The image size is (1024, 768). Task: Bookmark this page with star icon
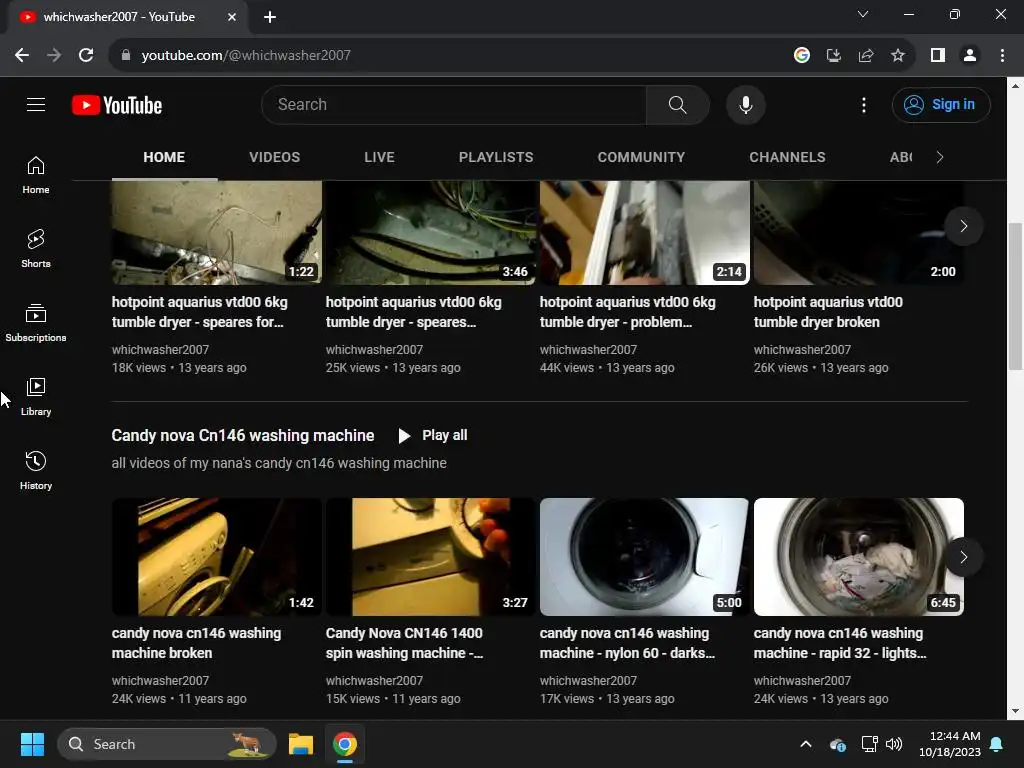(897, 56)
